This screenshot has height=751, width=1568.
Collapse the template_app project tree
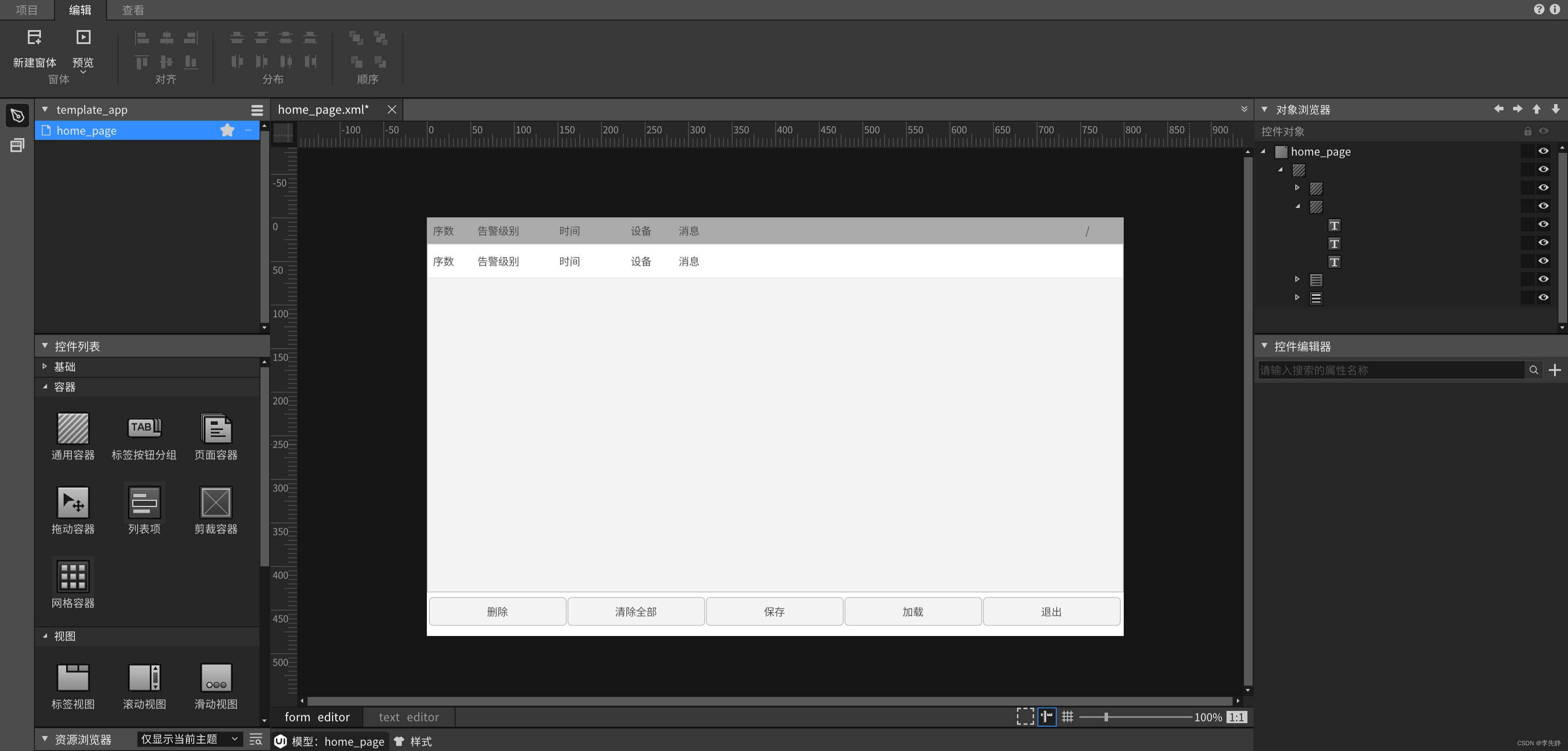(x=44, y=109)
